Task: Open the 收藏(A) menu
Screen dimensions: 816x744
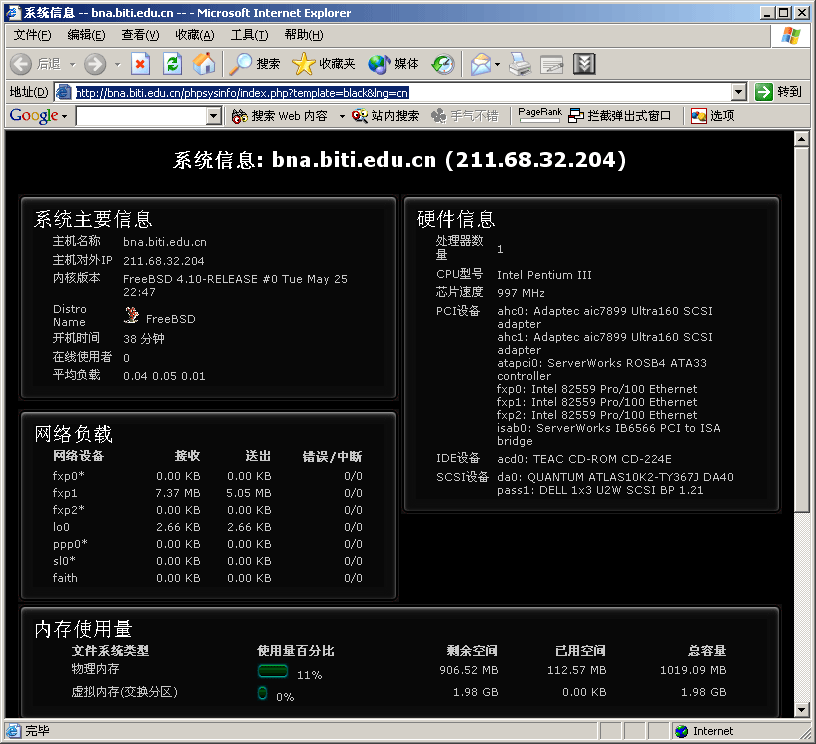Action: [195, 35]
